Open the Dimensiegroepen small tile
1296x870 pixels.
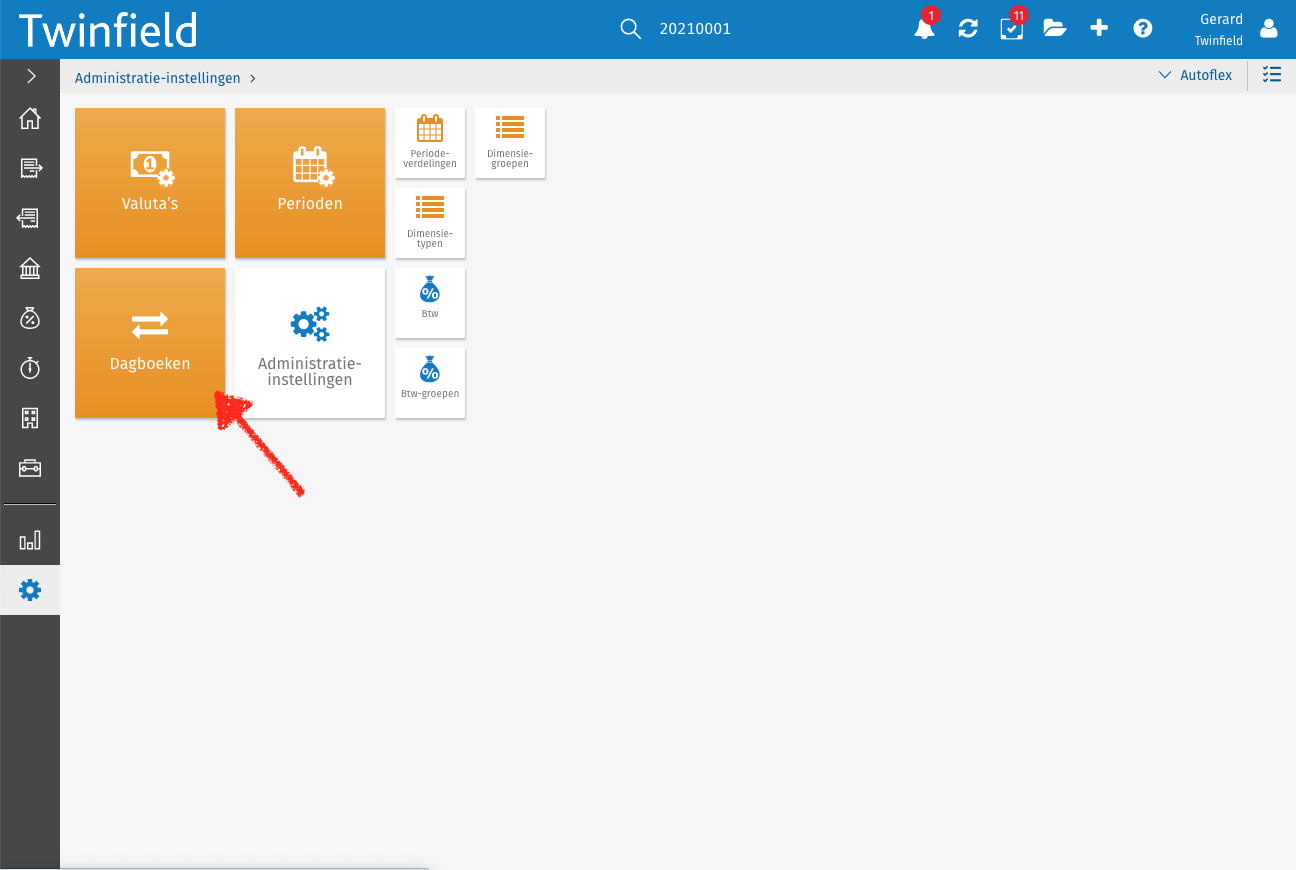[x=510, y=142]
